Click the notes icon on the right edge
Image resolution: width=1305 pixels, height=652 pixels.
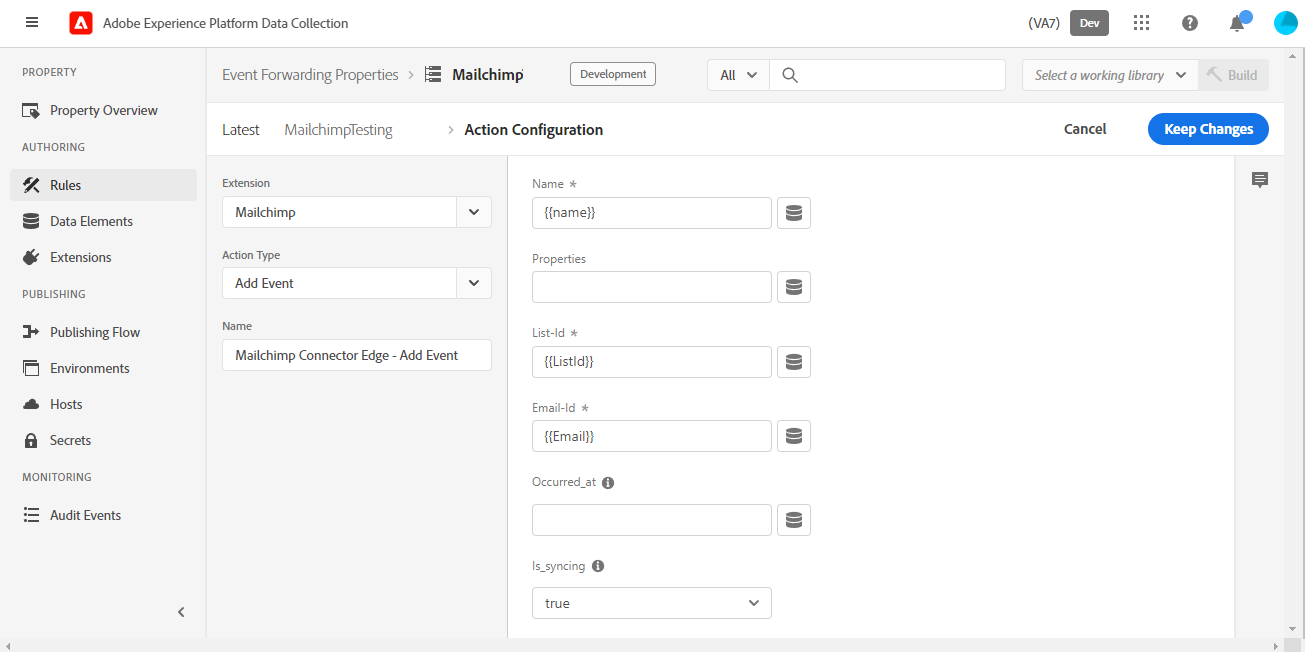click(1260, 179)
